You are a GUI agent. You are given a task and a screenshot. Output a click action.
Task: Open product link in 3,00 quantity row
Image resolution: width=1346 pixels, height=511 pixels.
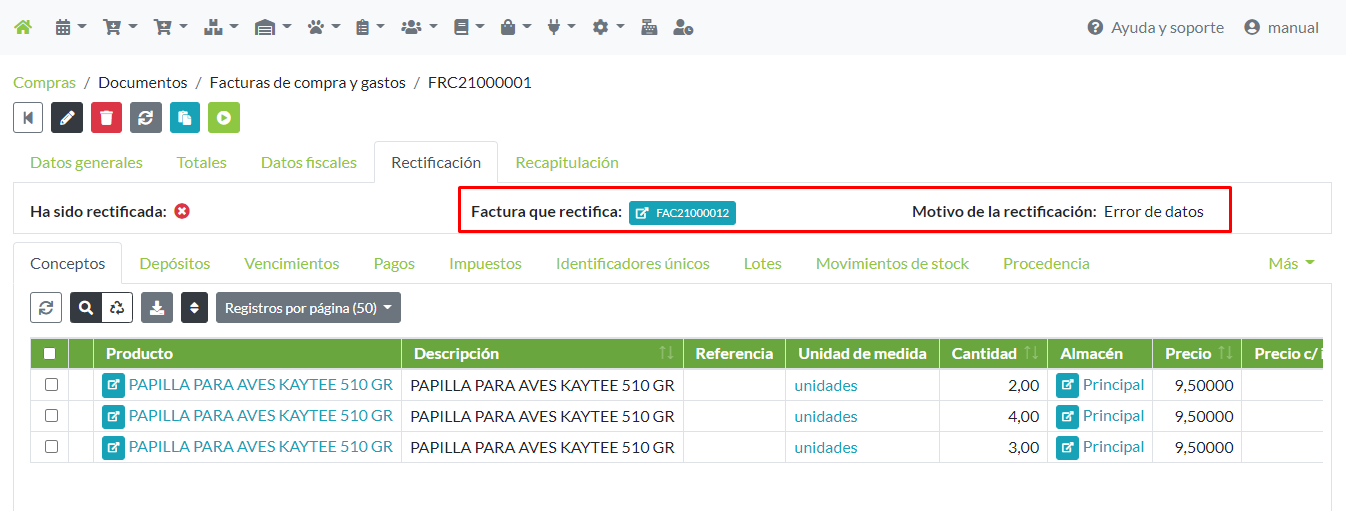[260, 447]
